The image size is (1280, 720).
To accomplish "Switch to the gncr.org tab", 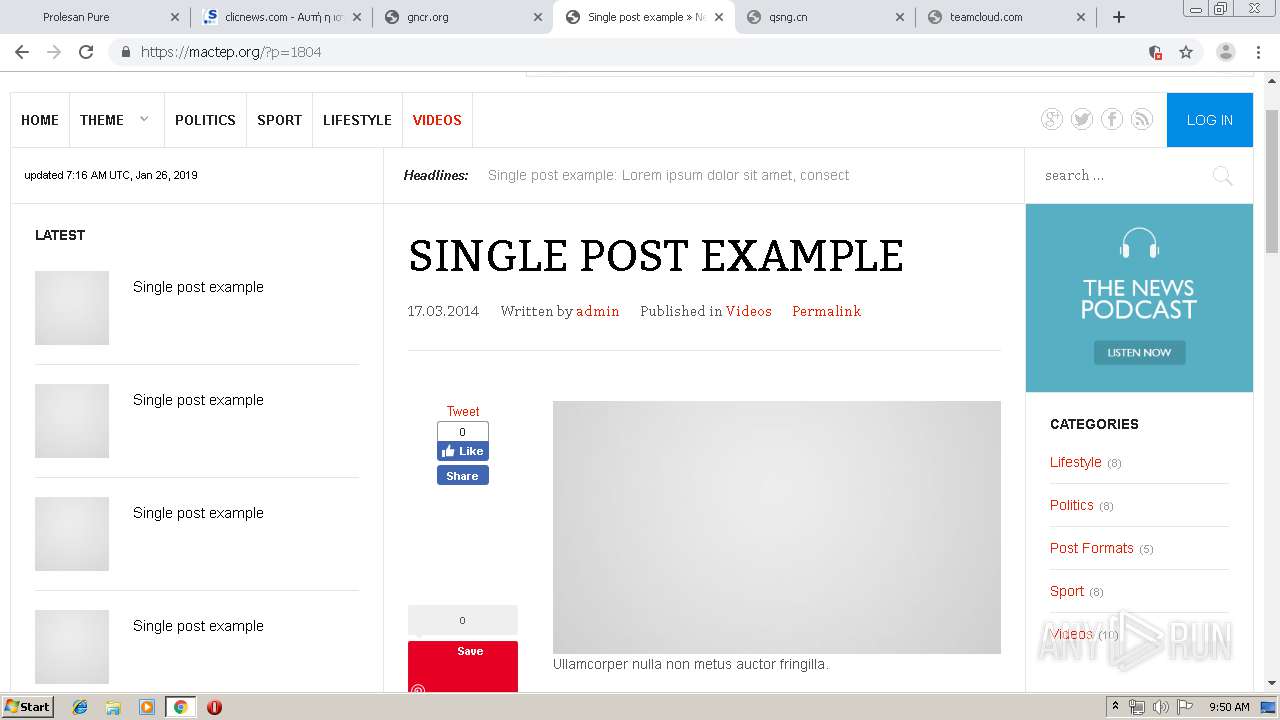I will click(461, 17).
